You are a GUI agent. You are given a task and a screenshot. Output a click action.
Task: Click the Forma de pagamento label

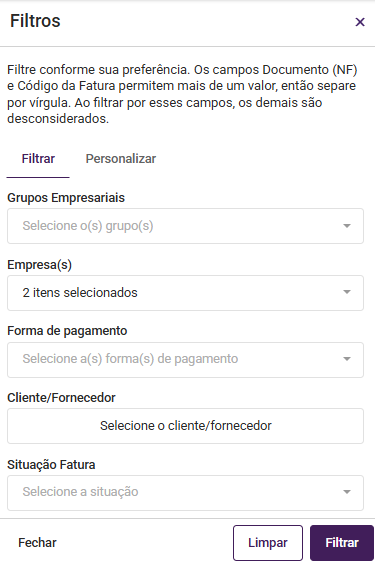click(x=67, y=331)
